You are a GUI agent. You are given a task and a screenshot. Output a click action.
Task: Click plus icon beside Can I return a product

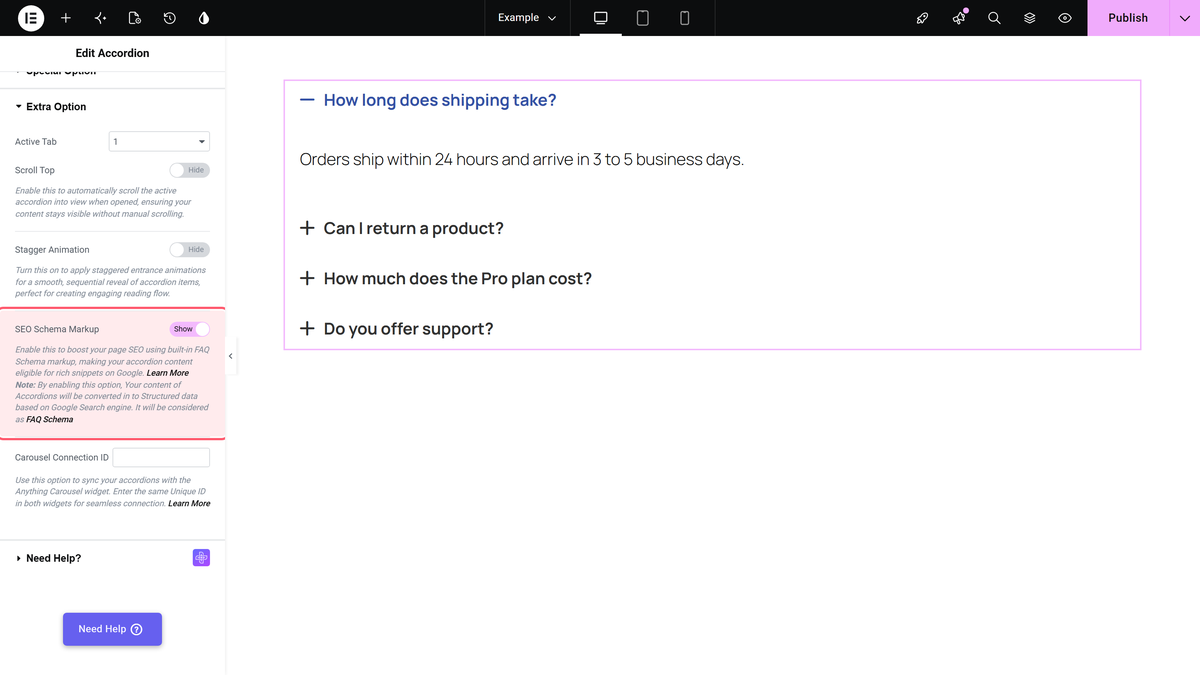(307, 228)
